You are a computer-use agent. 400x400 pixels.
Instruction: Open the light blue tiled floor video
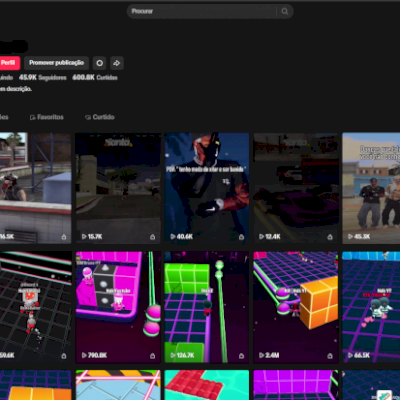[118, 385]
